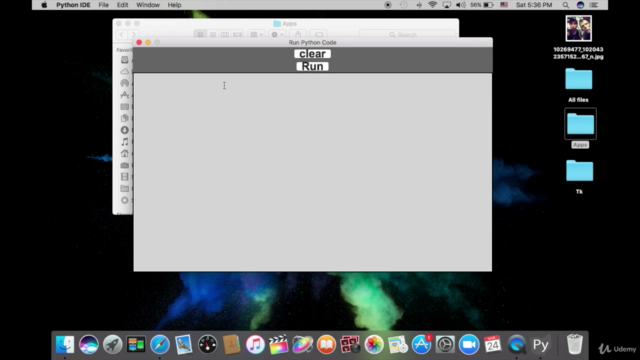Click the Home house item in Finder sidebar
The height and width of the screenshot is (360, 640).
click(x=125, y=153)
